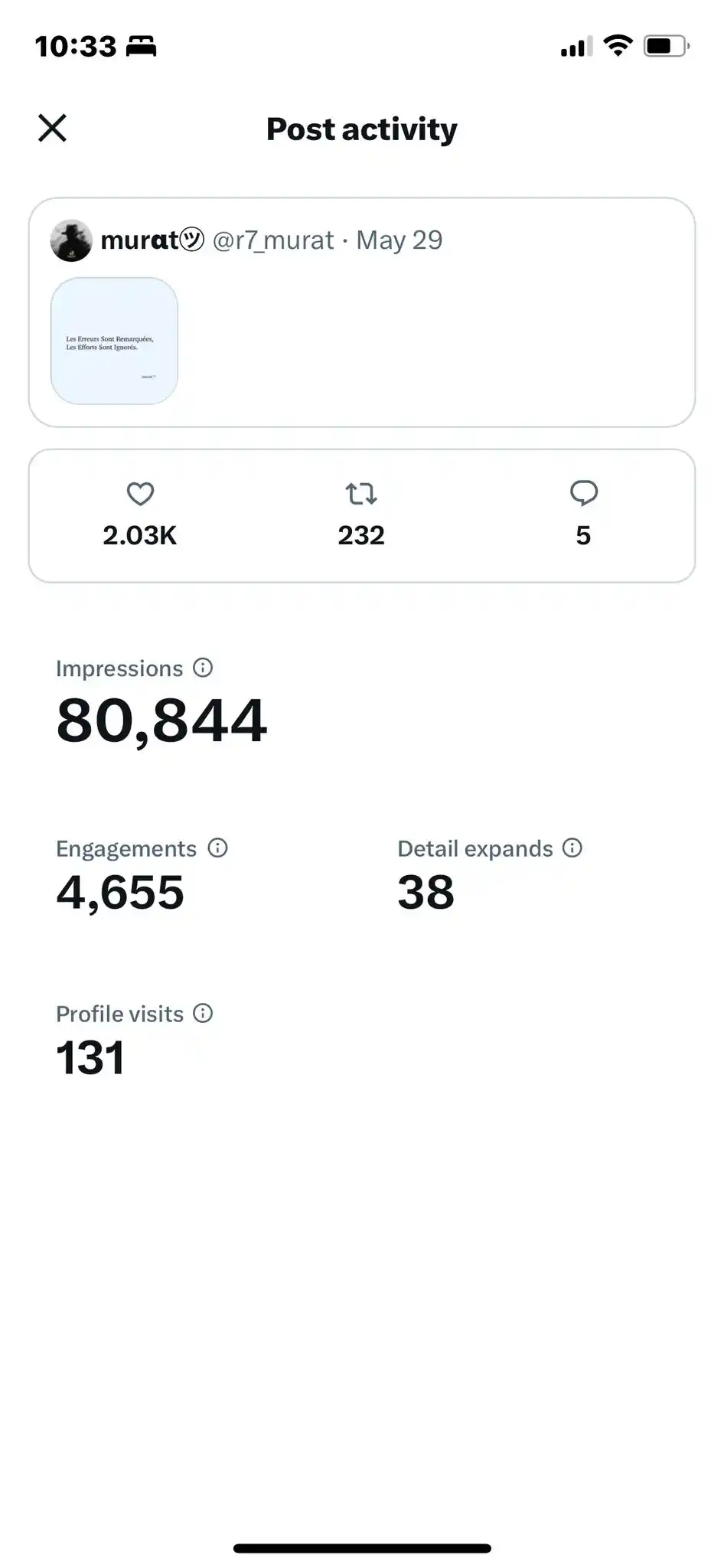724x1568 pixels.
Task: Tap the May 29 post date
Action: click(x=400, y=240)
